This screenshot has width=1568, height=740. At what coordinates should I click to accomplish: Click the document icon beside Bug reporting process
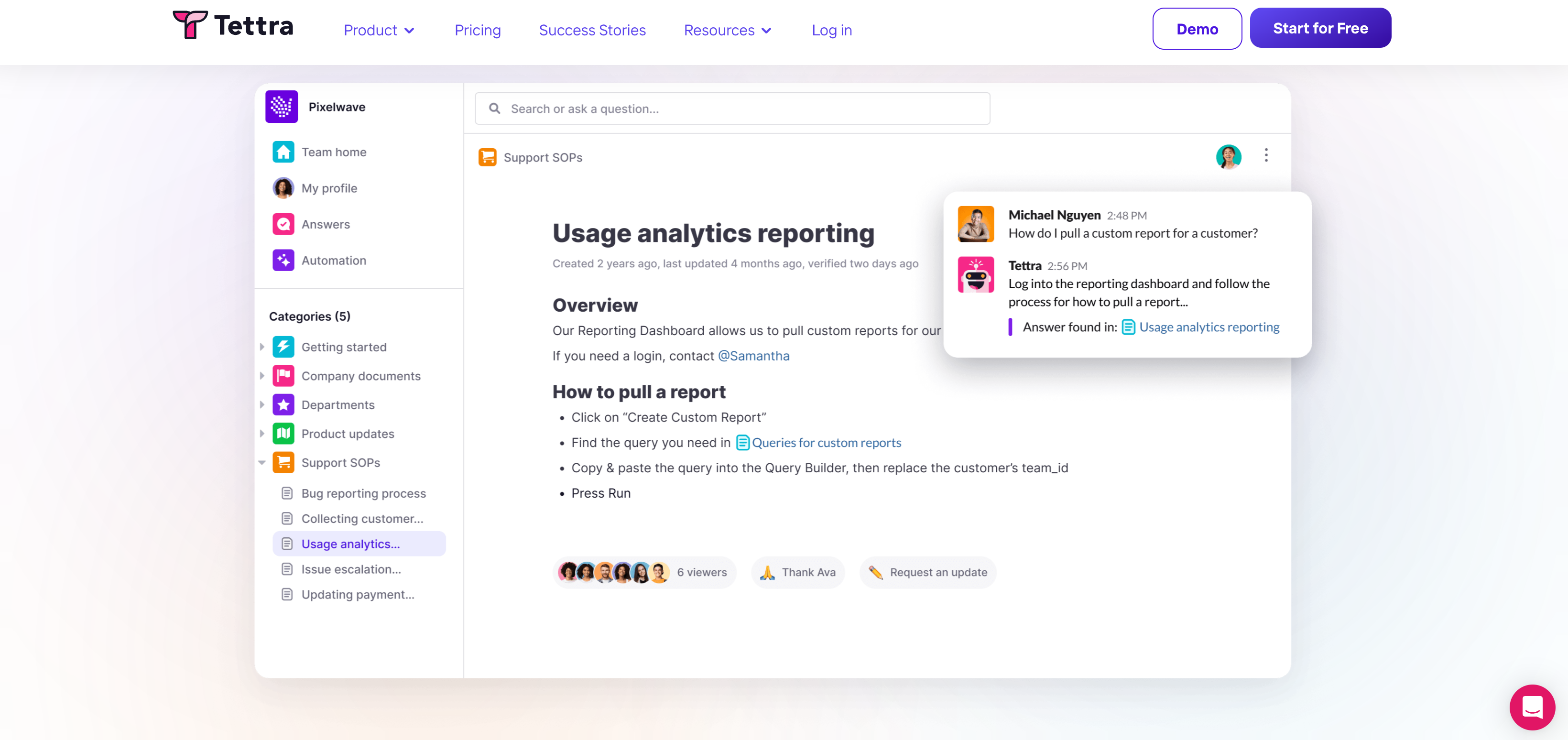coord(287,493)
